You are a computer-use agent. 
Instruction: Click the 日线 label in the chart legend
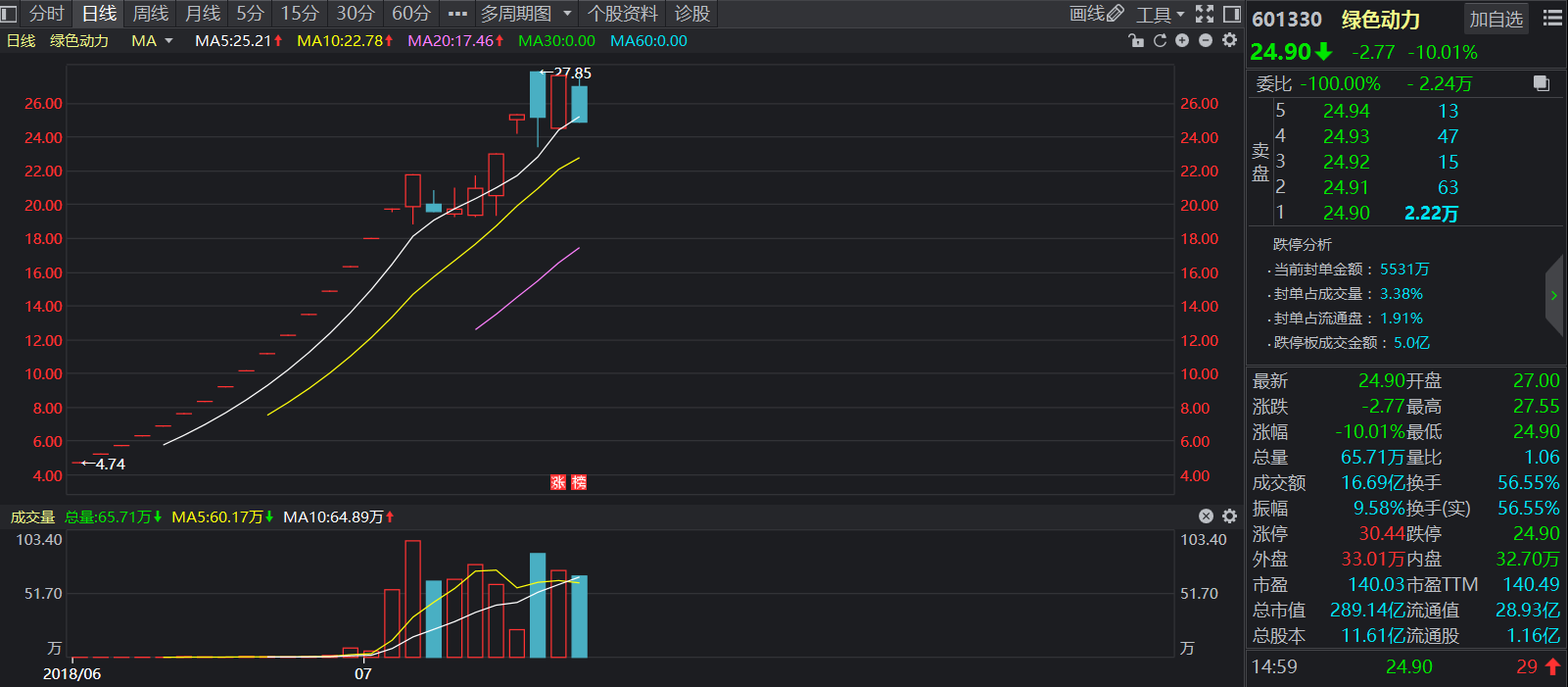click(x=21, y=41)
